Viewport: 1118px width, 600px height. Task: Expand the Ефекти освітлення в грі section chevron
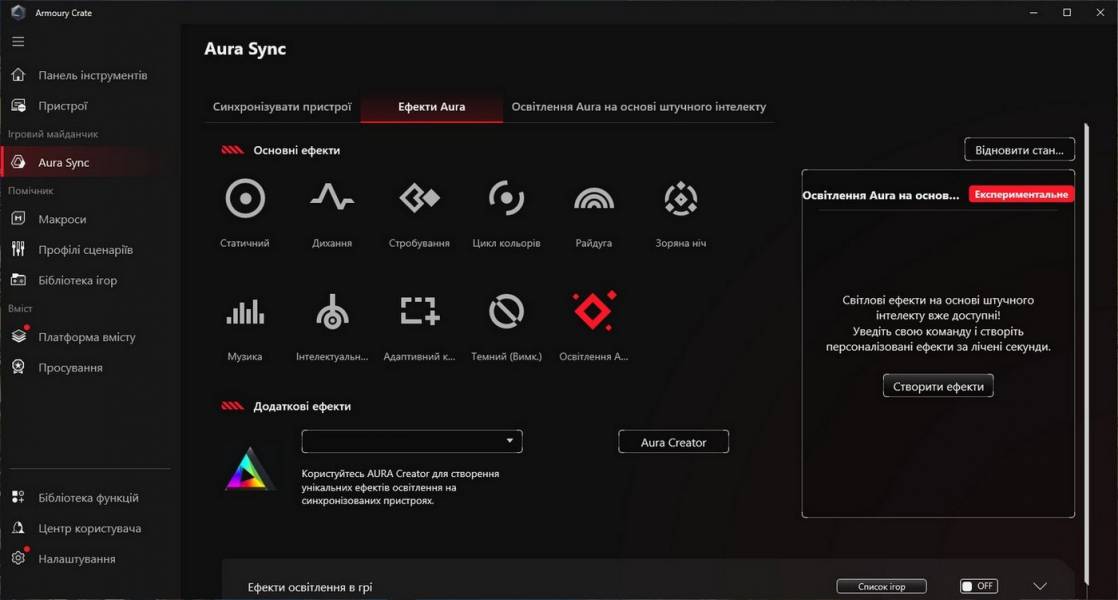pos(1040,586)
